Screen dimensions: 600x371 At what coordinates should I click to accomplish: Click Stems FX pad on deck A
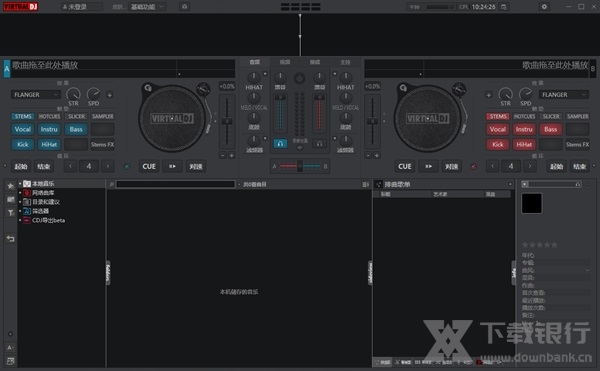pos(103,144)
